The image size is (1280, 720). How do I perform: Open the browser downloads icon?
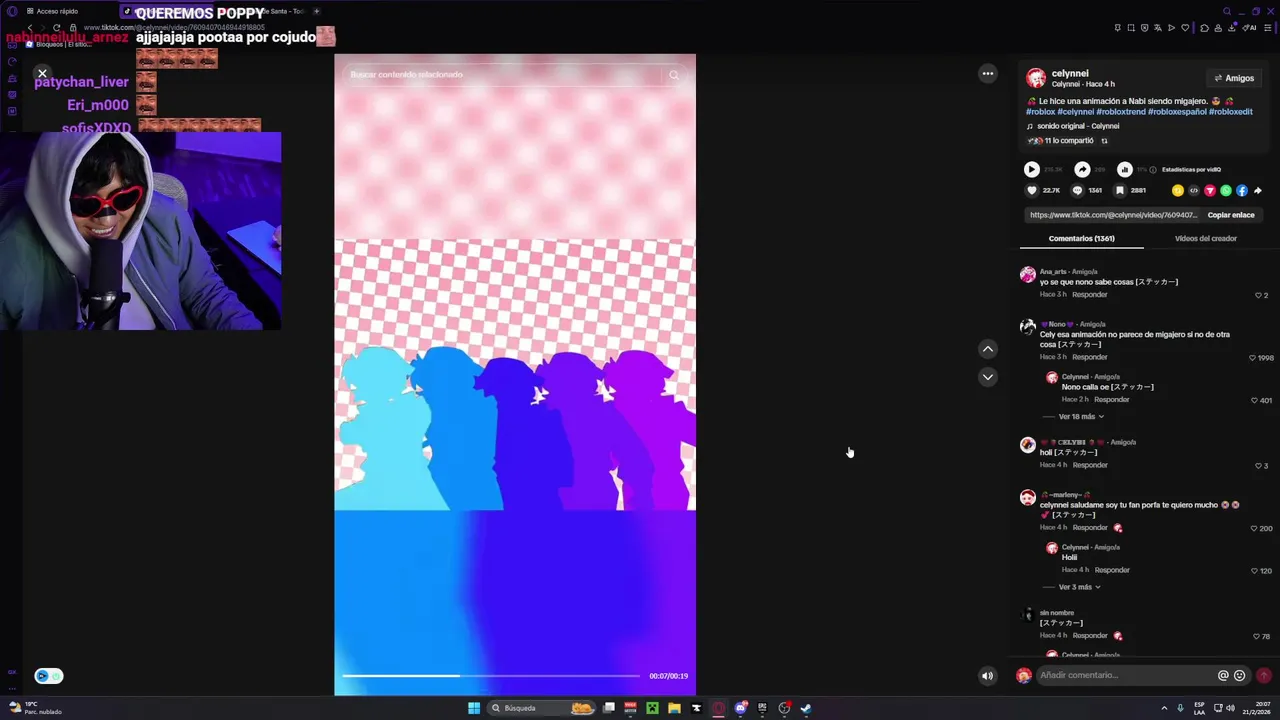1232,28
